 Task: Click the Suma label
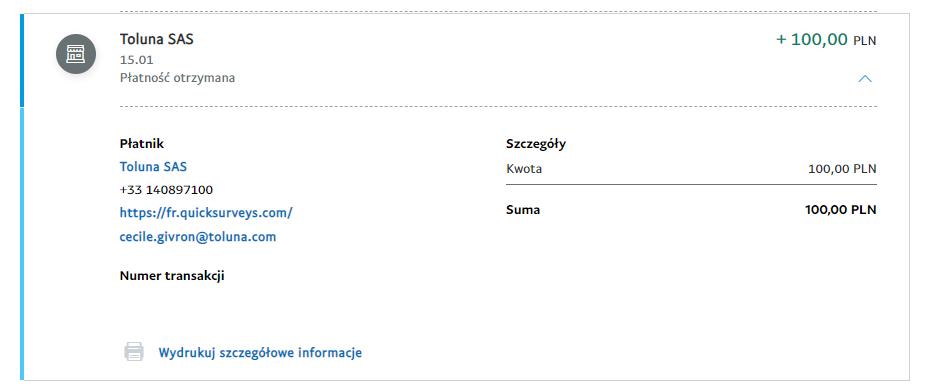tap(523, 210)
